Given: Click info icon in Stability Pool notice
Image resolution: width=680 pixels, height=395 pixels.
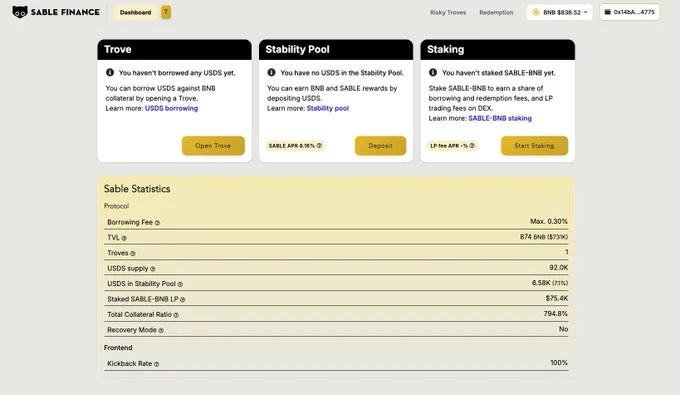Looking at the screenshot, I should pyautogui.click(x=271, y=72).
